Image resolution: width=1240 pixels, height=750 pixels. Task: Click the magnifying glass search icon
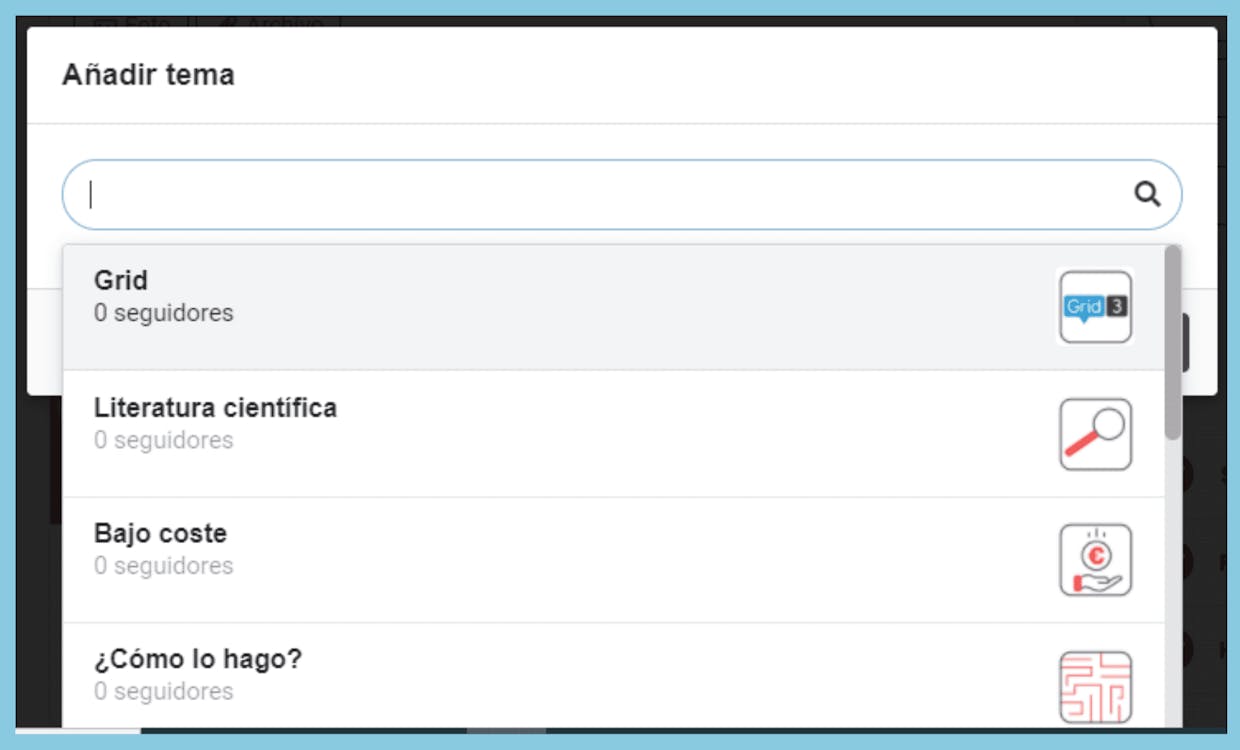(x=1147, y=194)
